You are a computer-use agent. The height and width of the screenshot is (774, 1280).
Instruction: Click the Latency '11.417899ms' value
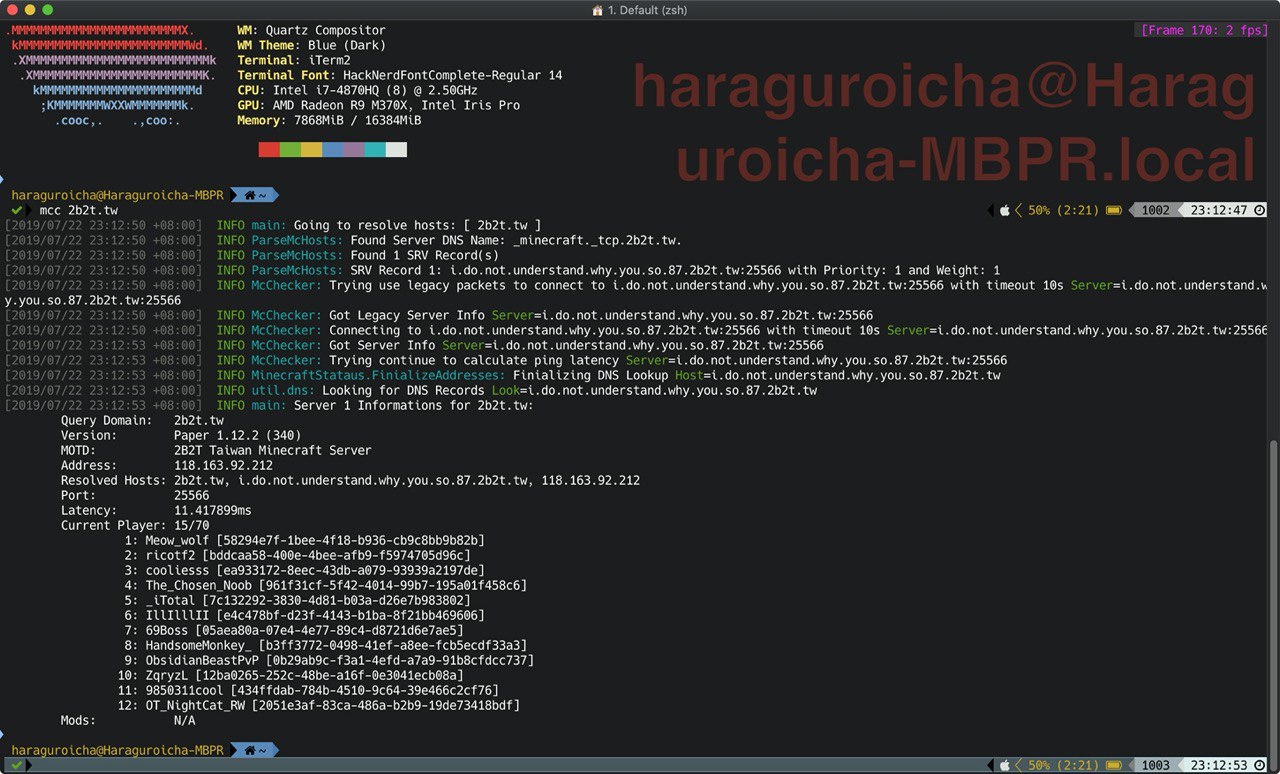point(212,510)
